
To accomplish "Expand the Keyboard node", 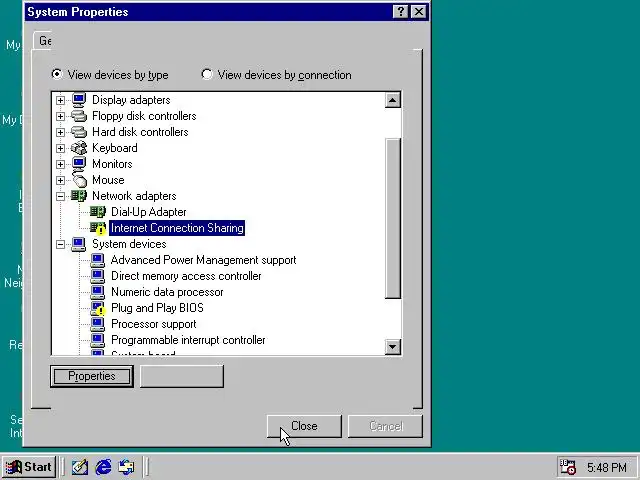I will tap(60, 148).
